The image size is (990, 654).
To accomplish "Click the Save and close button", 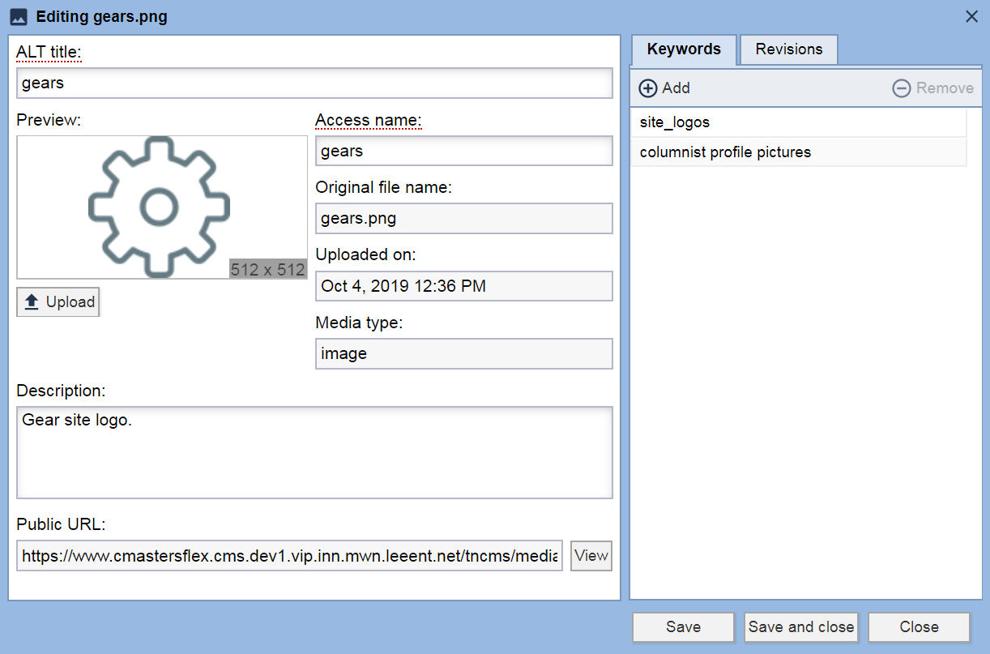I will pos(801,627).
